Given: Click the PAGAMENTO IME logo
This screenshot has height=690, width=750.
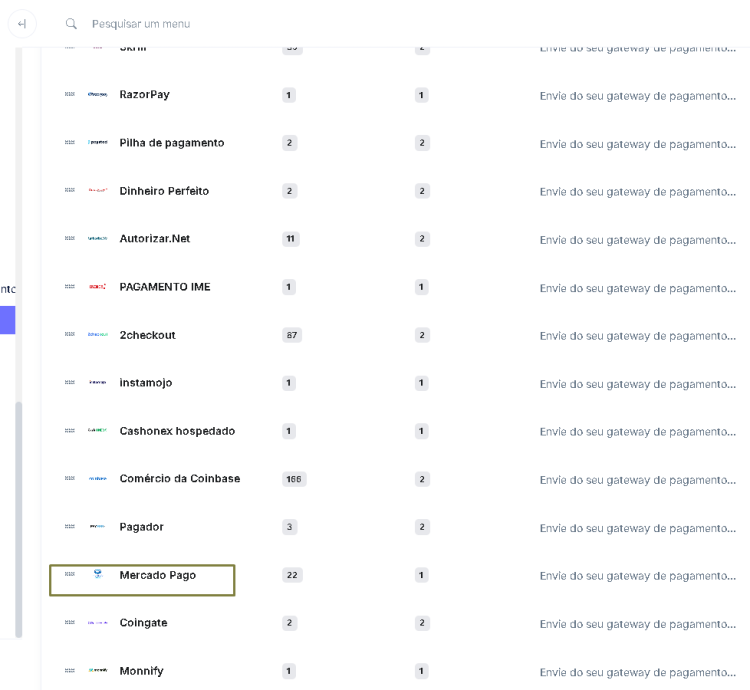Looking at the screenshot, I should click(x=98, y=287).
